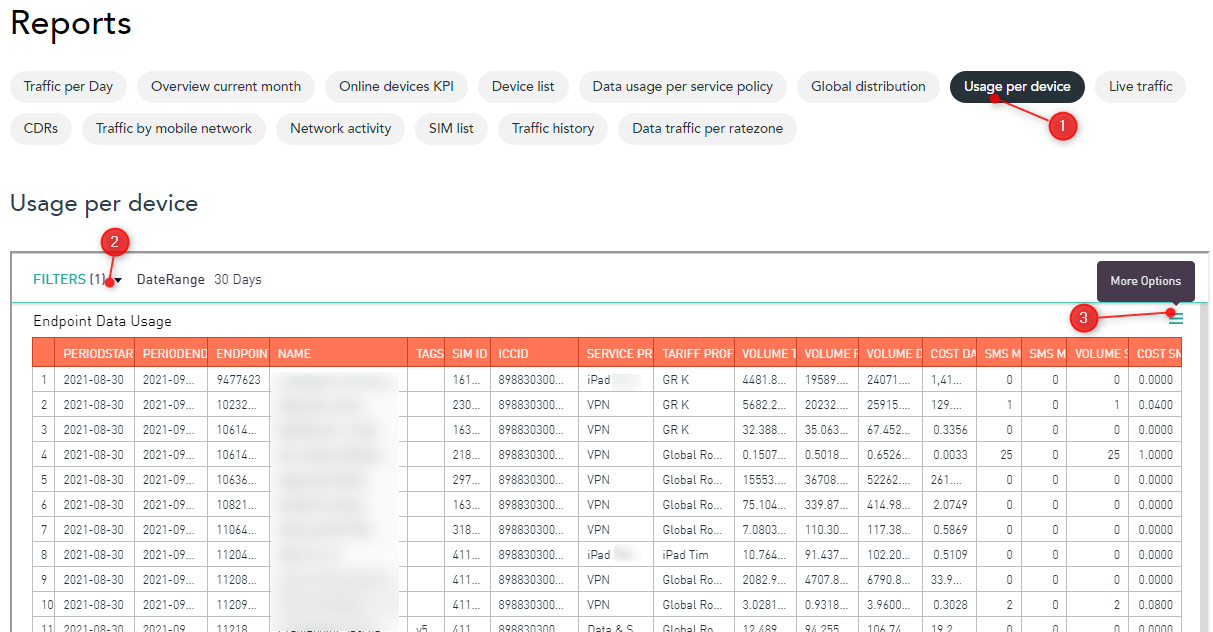Screen dimensions: 1213x632
Task: Select the Device list report
Action: click(x=523, y=86)
